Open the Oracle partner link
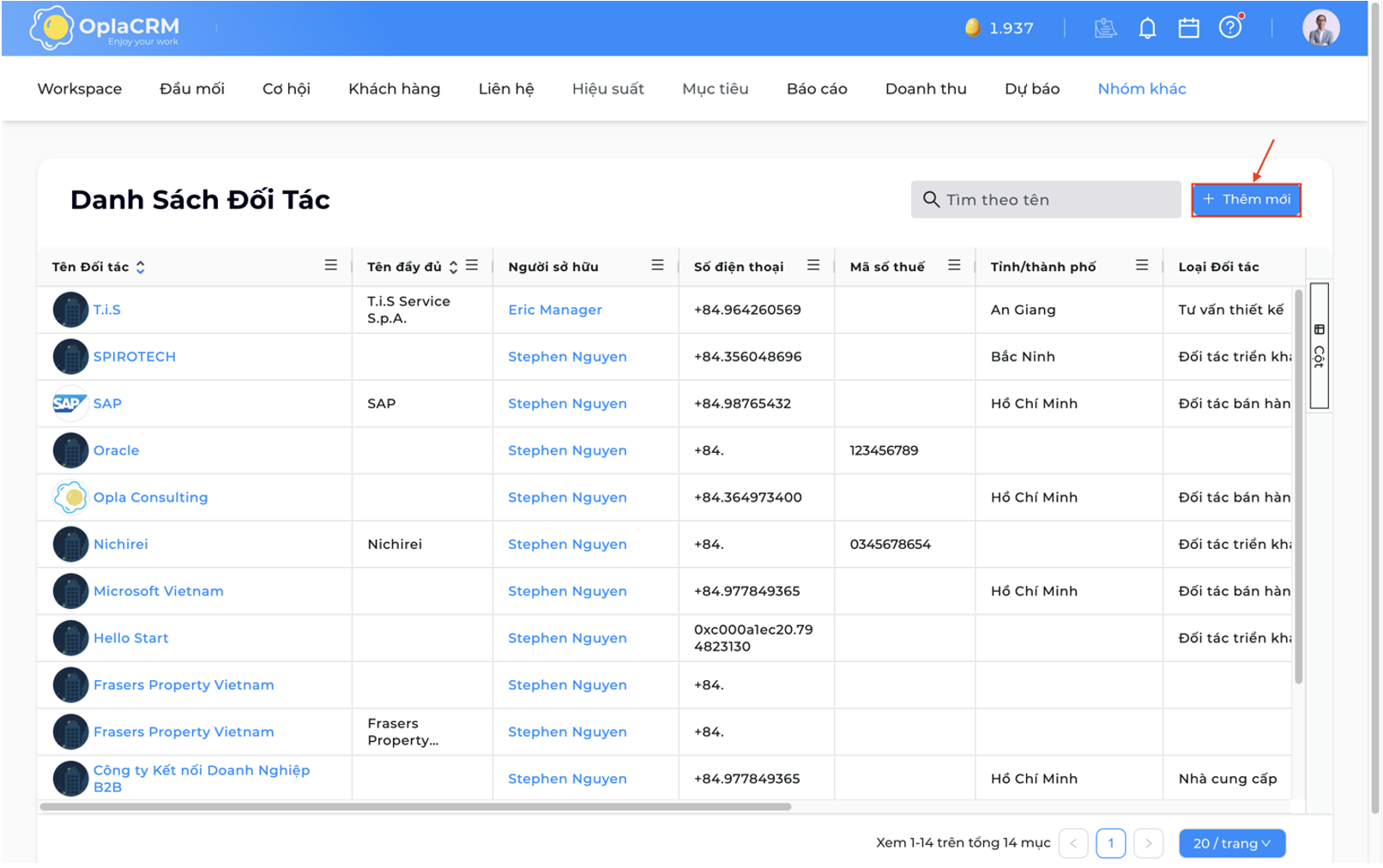Screen dimensions: 1383x868 tap(116, 450)
